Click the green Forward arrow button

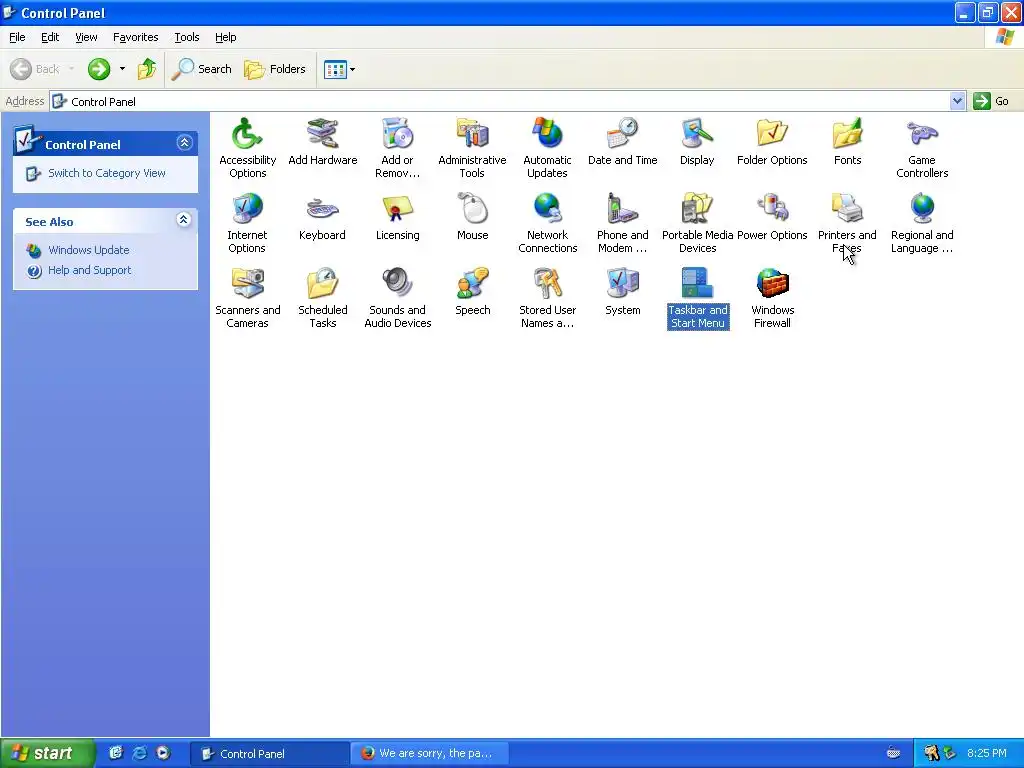[x=99, y=69]
